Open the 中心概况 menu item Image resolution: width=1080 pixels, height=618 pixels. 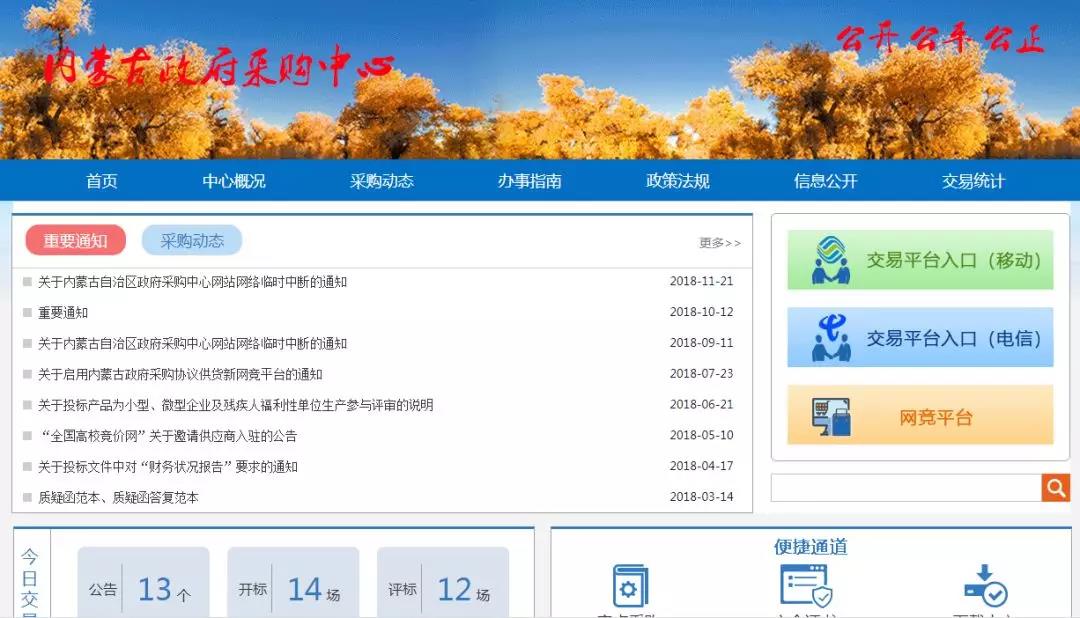coord(234,181)
